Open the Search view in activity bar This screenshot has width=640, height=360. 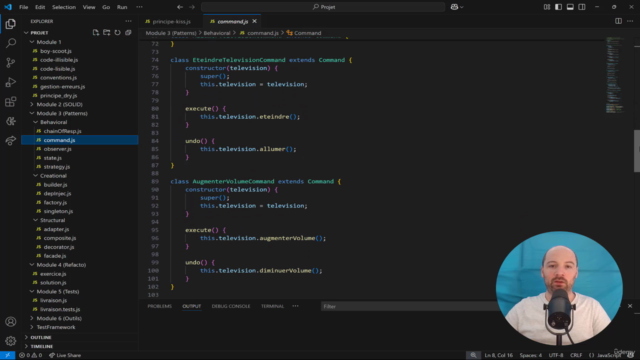[x=11, y=43]
